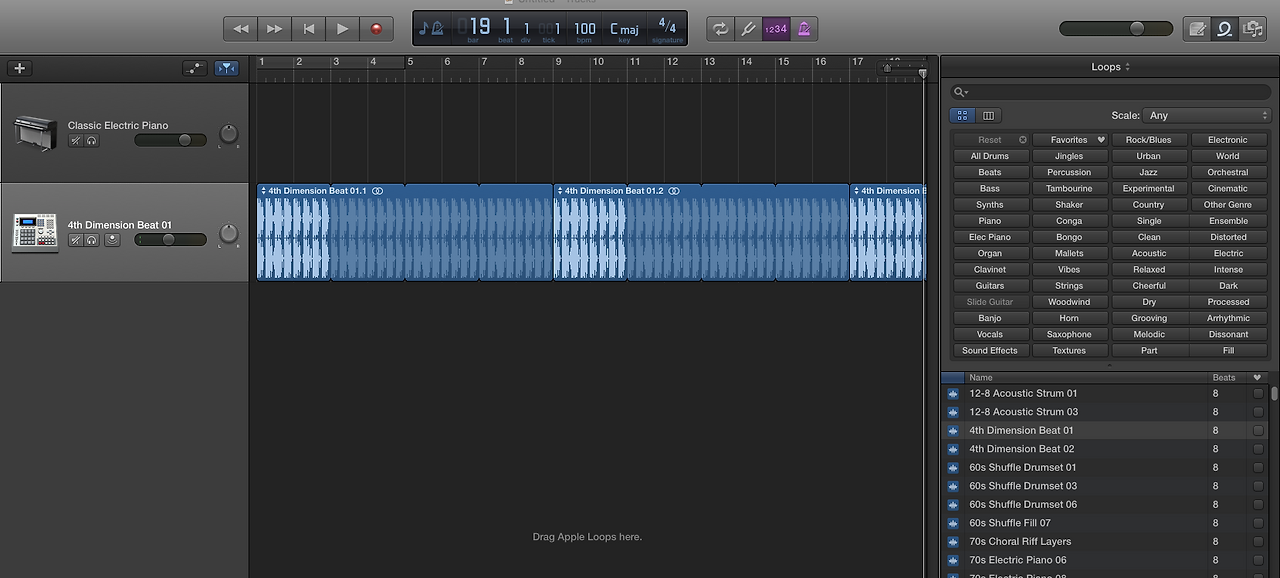The image size is (1280, 578).
Task: Select loop 4th Dimension Beat 02
Action: [x=1105, y=449]
